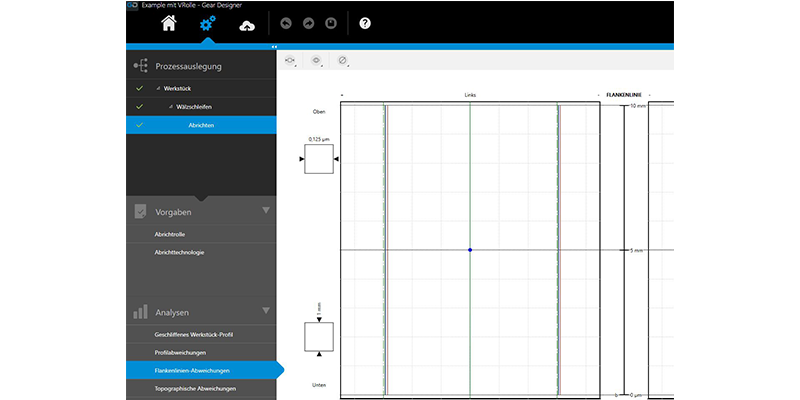Redo the last action
Viewport: 800px width, 400px height.
click(x=308, y=23)
